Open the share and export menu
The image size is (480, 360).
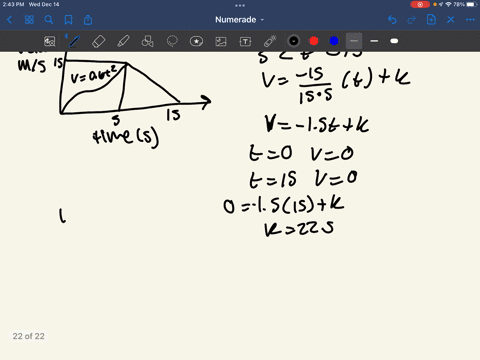tap(88, 20)
